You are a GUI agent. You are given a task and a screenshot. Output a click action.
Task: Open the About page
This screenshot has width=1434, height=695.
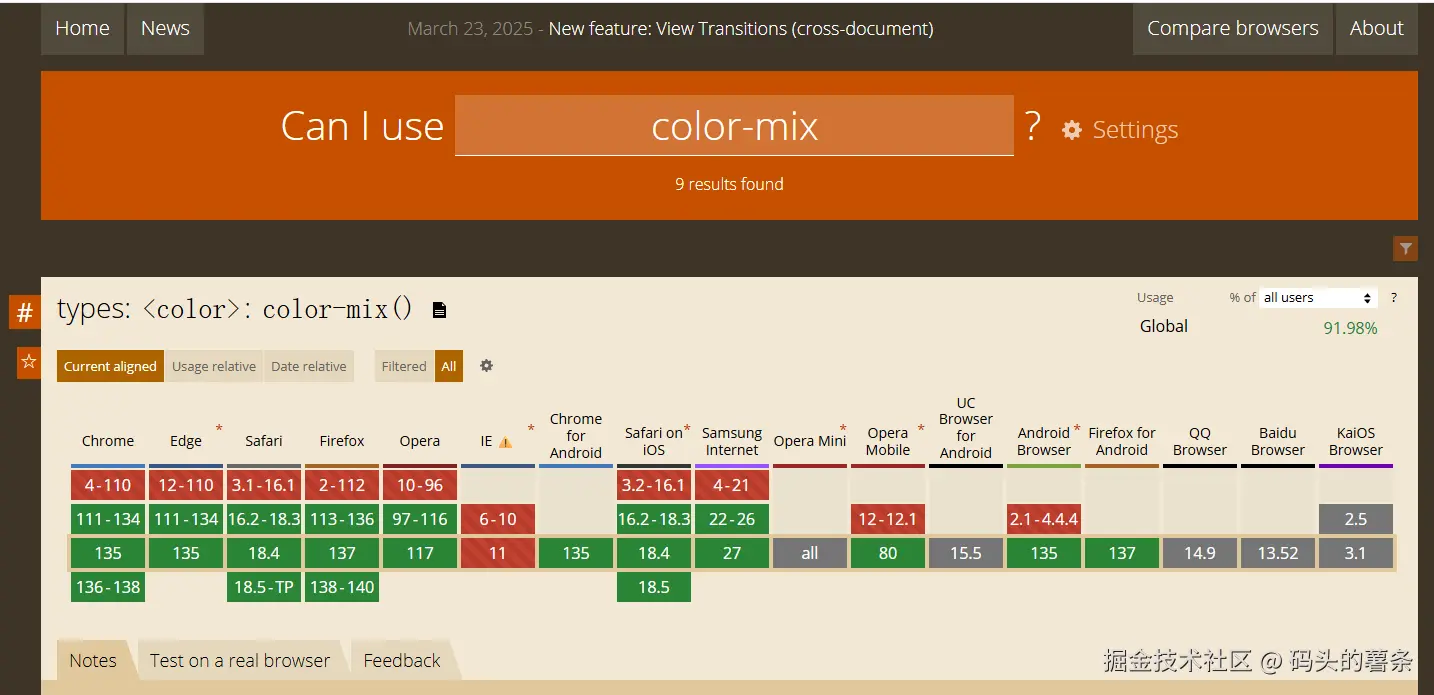click(x=1377, y=28)
